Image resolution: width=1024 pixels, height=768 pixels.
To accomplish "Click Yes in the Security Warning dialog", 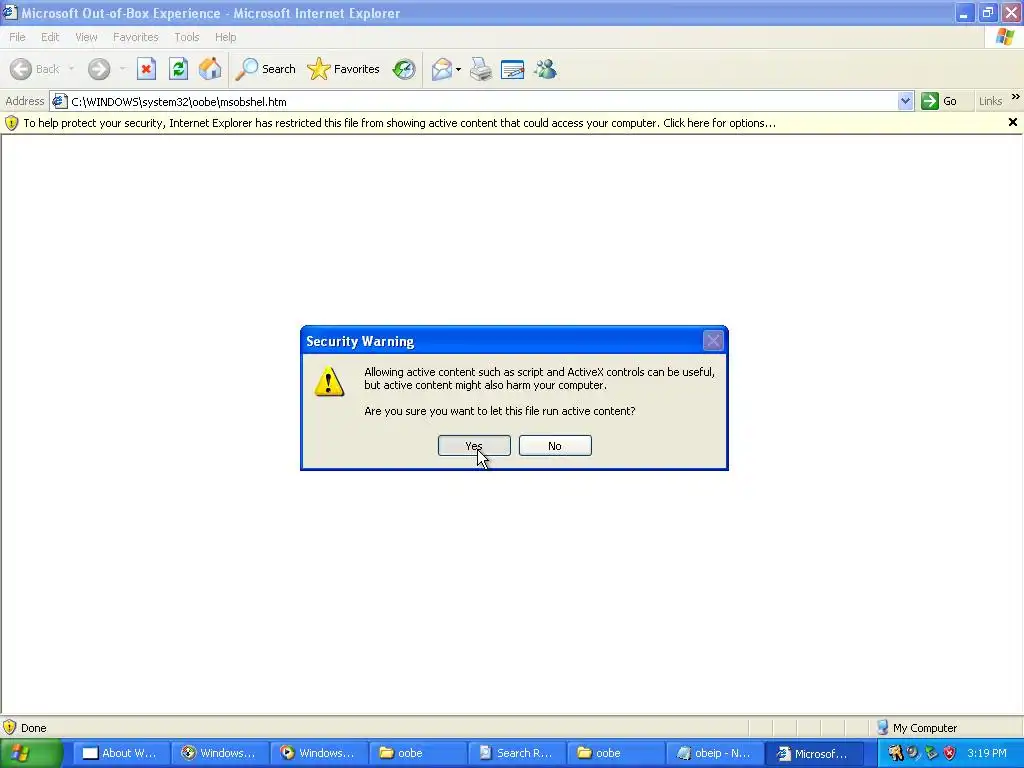I will (x=474, y=445).
